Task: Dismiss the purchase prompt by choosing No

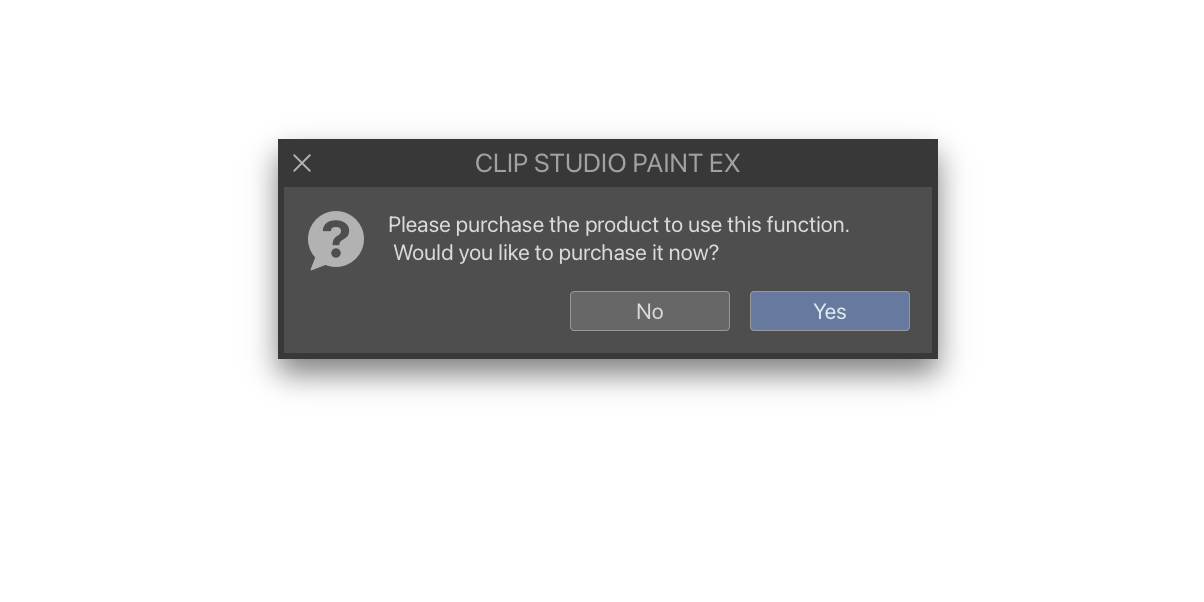Action: coord(649,311)
